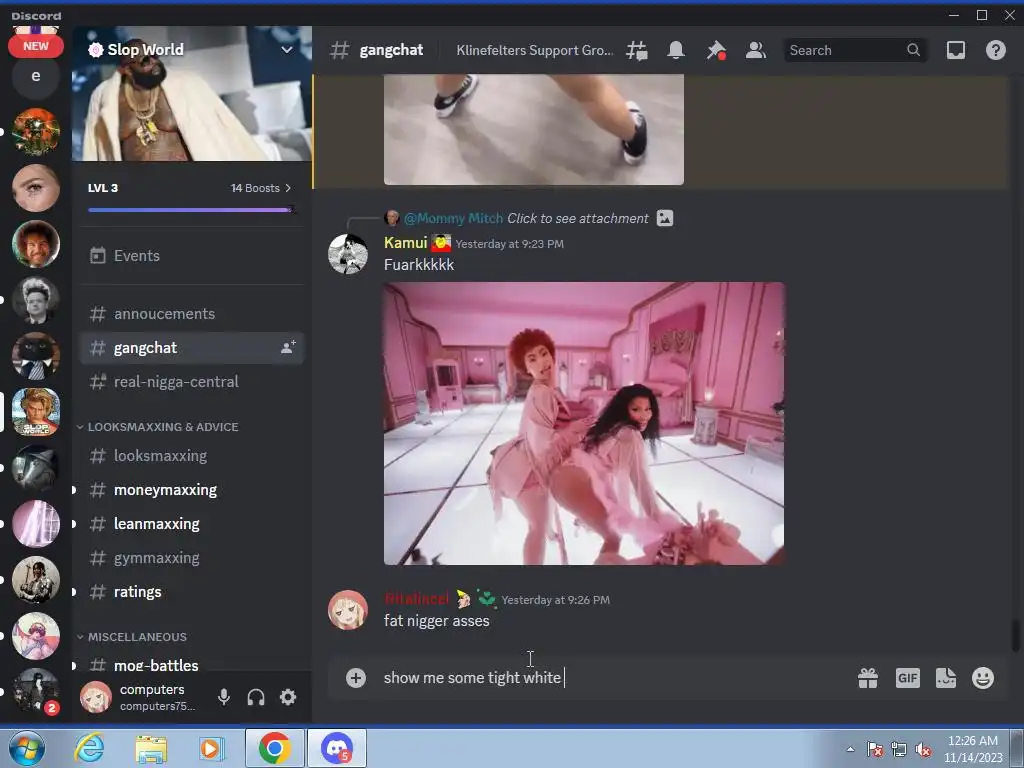Open the ratings channel
The width and height of the screenshot is (1024, 768).
tap(191, 592)
